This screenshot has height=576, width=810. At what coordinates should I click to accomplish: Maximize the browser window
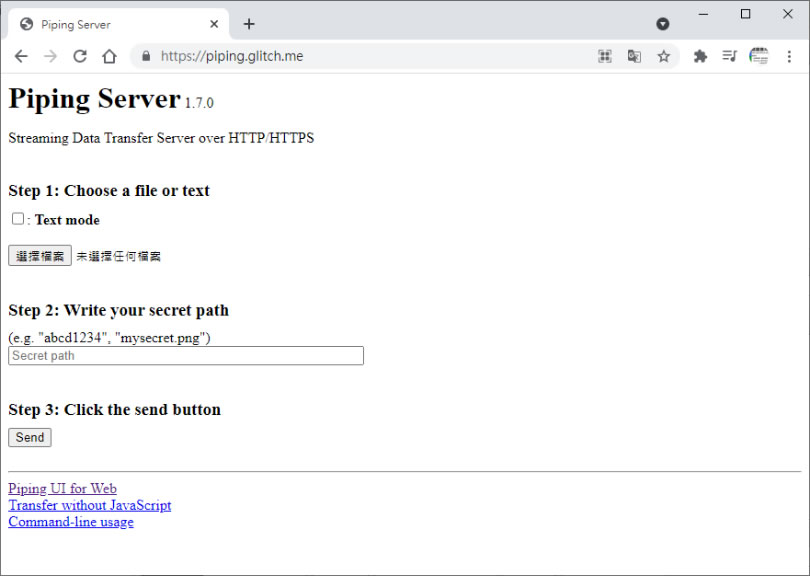coord(745,14)
